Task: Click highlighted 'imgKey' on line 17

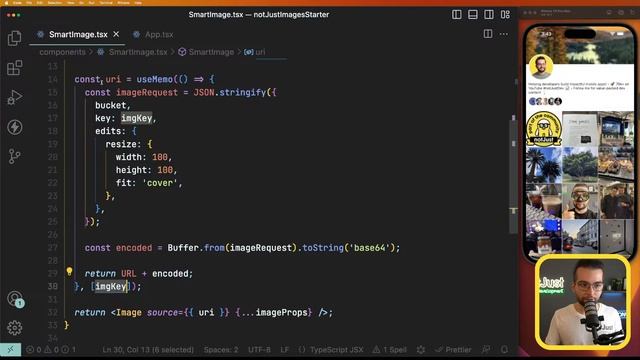Action: click(x=136, y=118)
